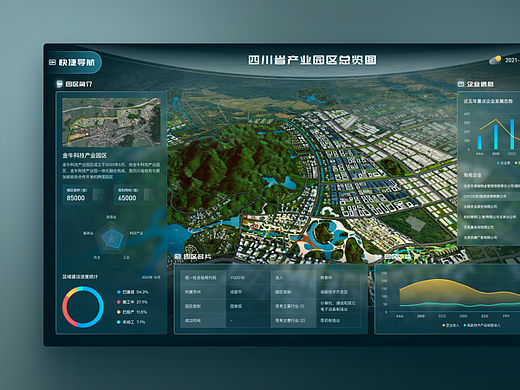This screenshot has width=520, height=390.
Task: Click the icon beside the 85000 value
Action: click(98, 195)
